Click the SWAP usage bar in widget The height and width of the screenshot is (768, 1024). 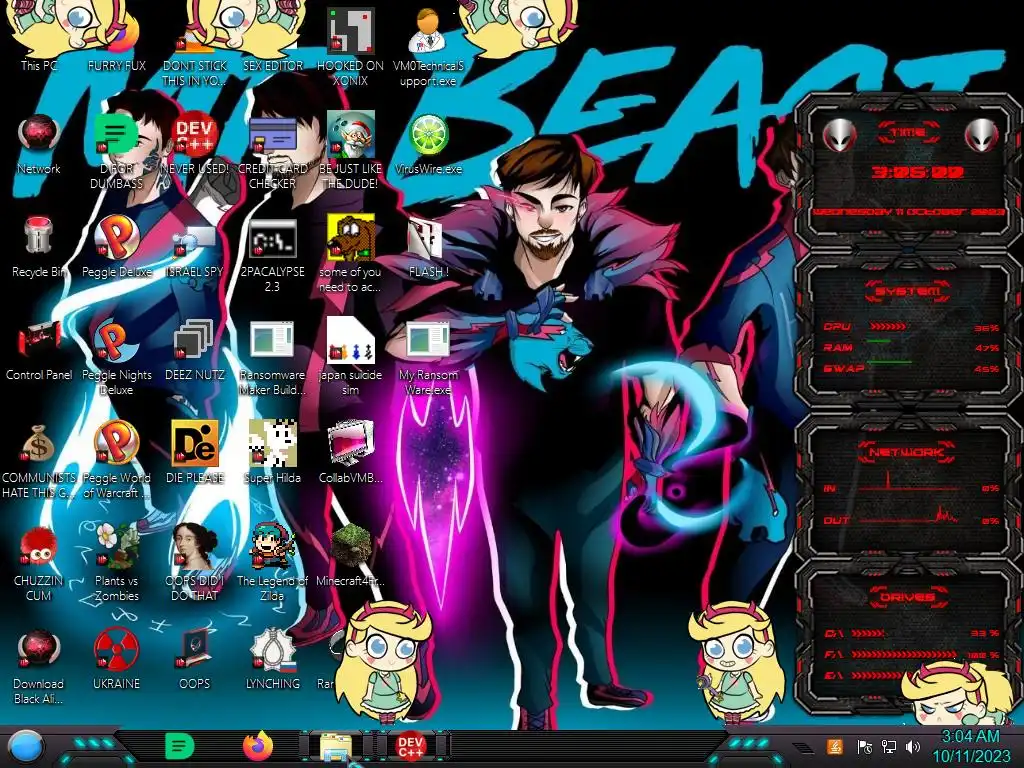pos(889,361)
